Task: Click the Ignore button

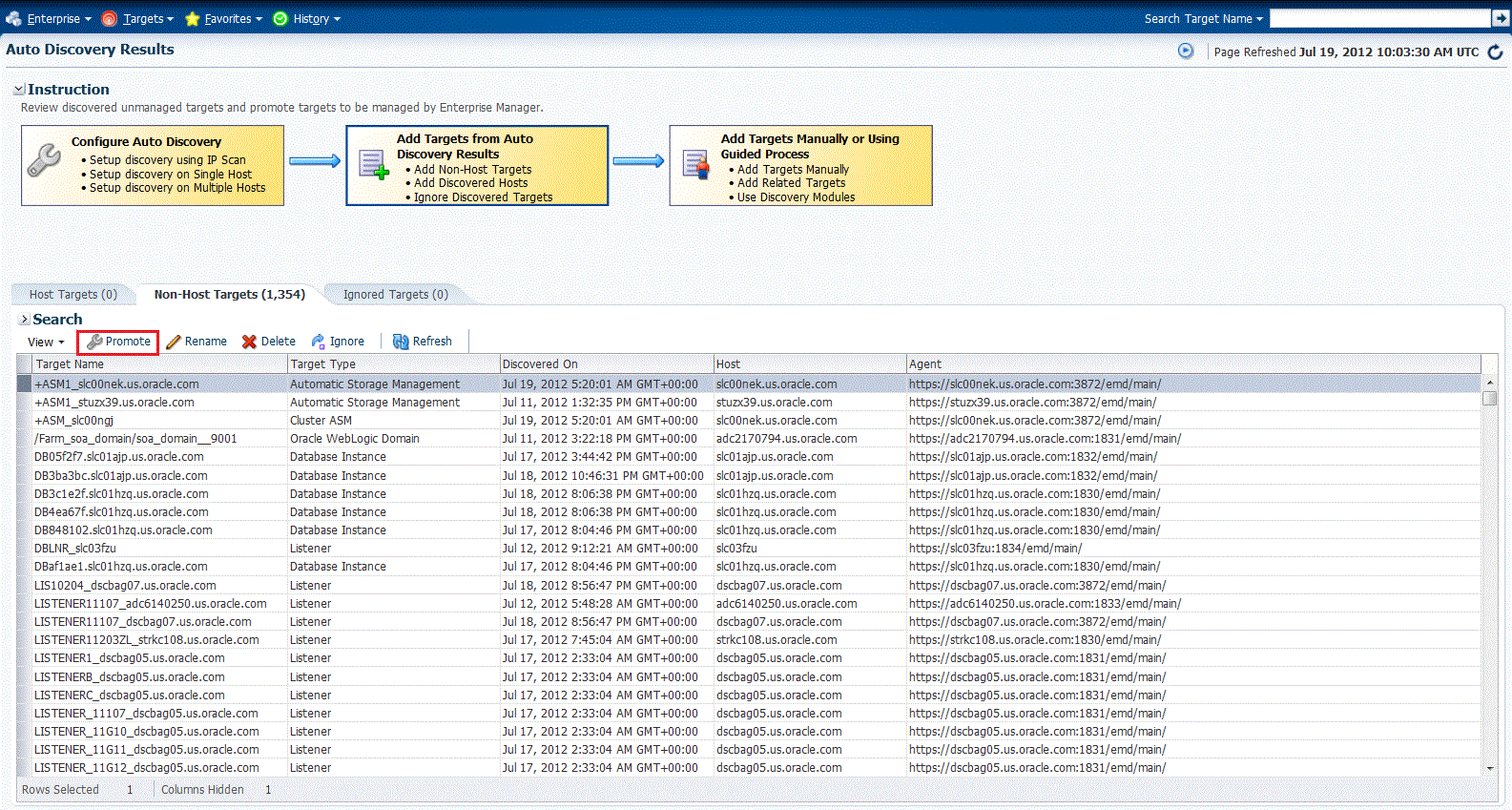Action: coord(338,342)
